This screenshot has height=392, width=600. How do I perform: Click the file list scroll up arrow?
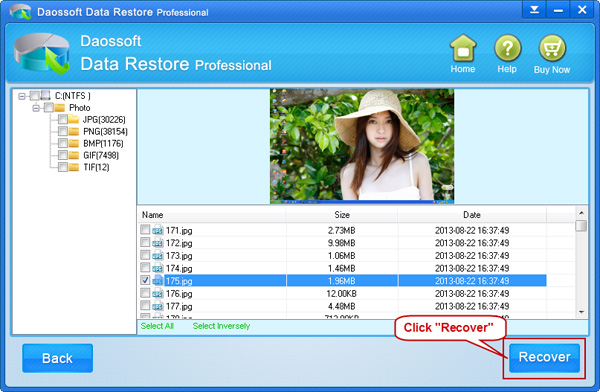[x=581, y=213]
